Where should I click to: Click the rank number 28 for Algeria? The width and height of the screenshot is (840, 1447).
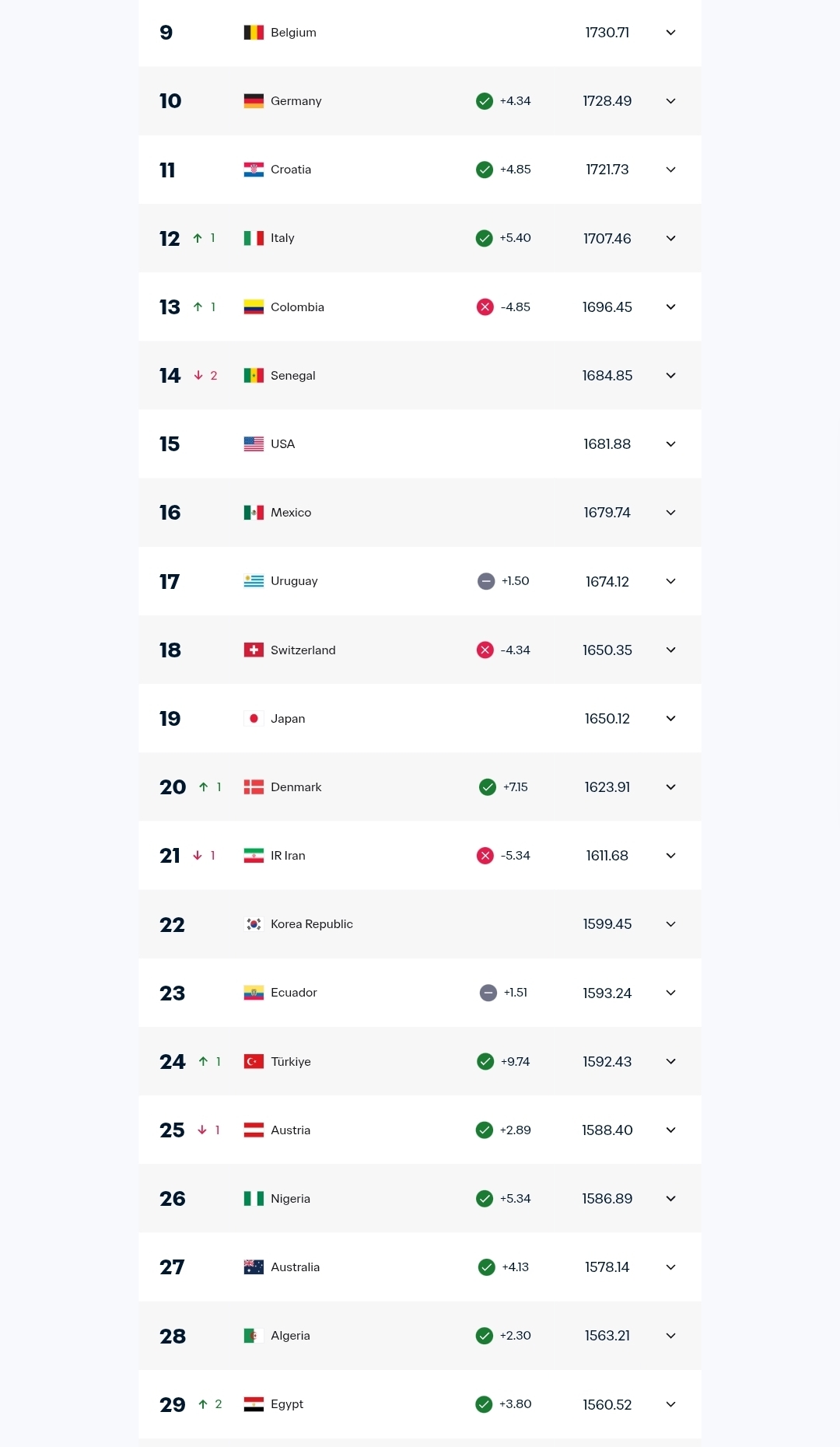[173, 1337]
